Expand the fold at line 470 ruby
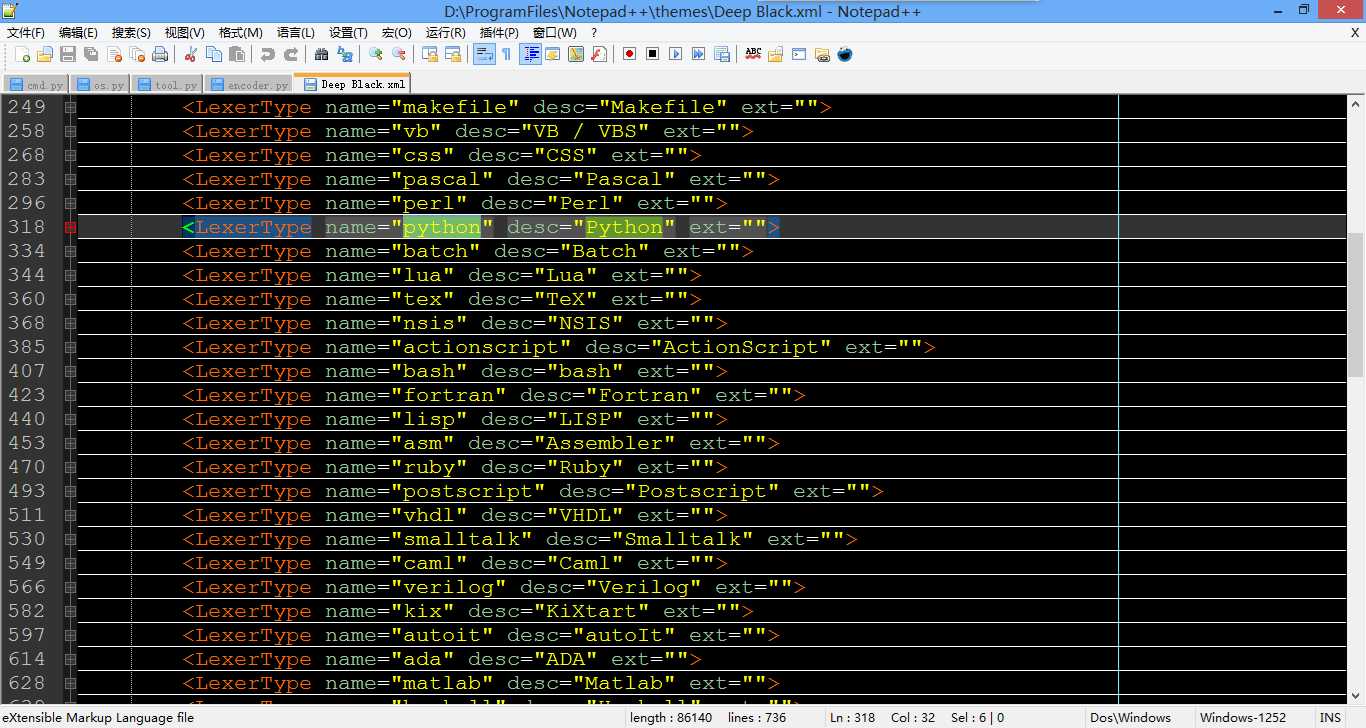The image size is (1366, 728). pos(70,467)
